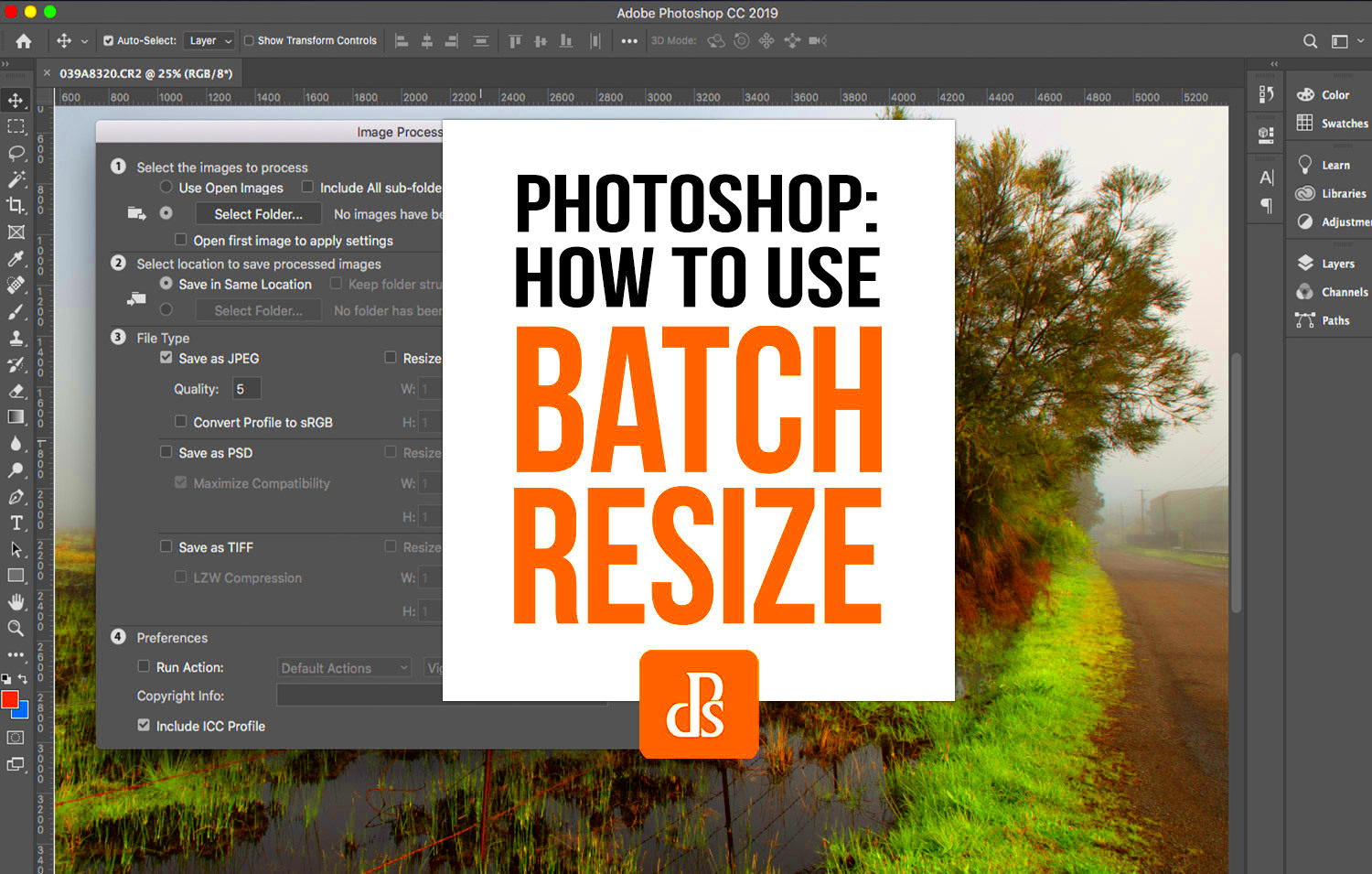Select the Lasso tool
Image resolution: width=1372 pixels, height=874 pixels.
click(x=16, y=153)
